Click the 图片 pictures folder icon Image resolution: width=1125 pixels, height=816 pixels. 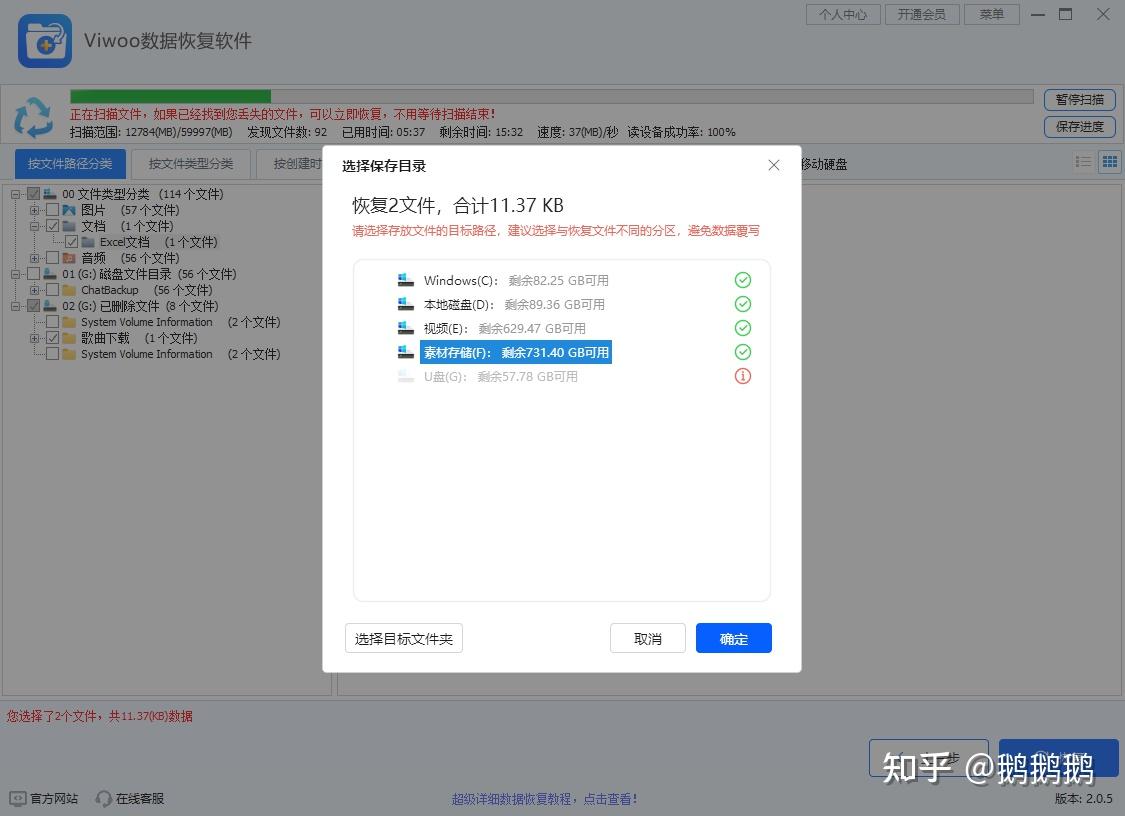tap(69, 210)
